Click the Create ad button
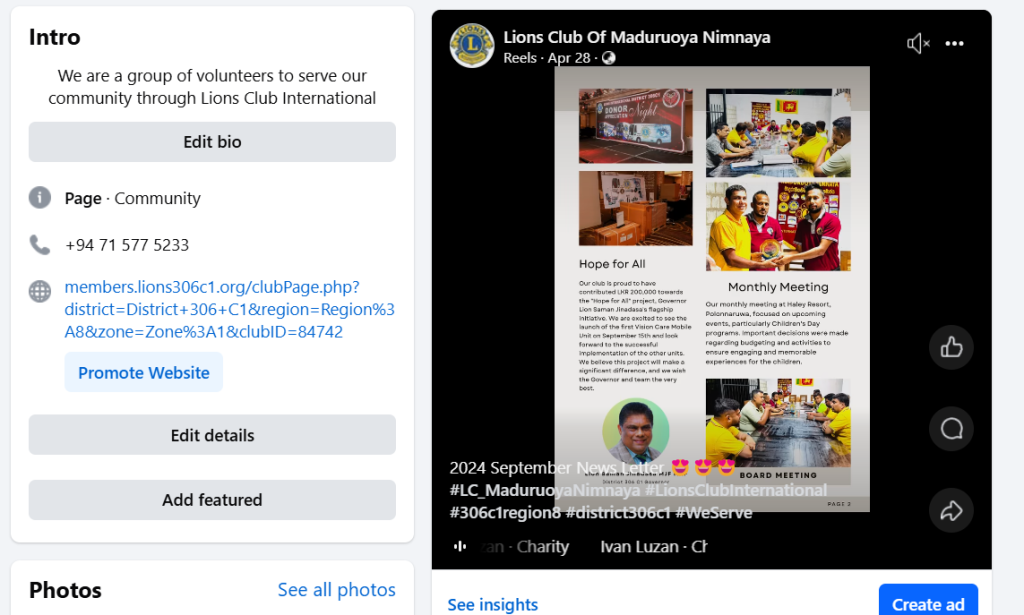This screenshot has height=615, width=1024. [x=928, y=602]
